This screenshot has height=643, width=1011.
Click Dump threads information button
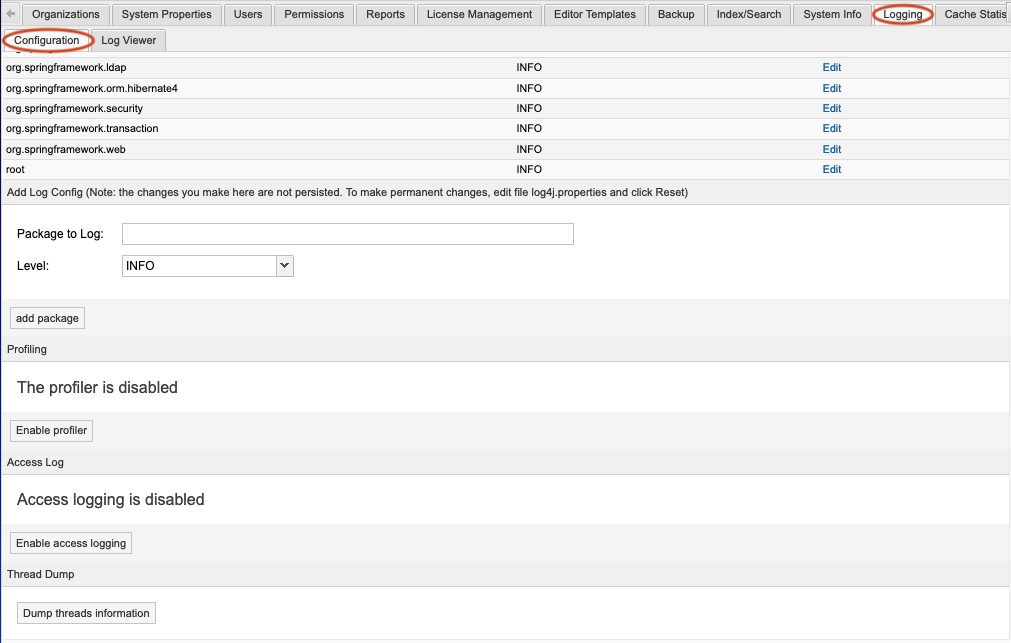86,613
